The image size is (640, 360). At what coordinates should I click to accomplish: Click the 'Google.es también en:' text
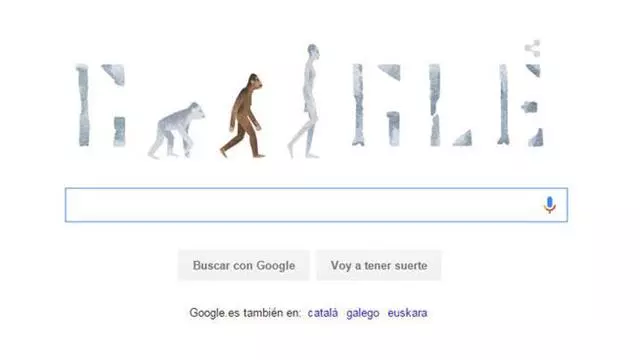coord(245,313)
